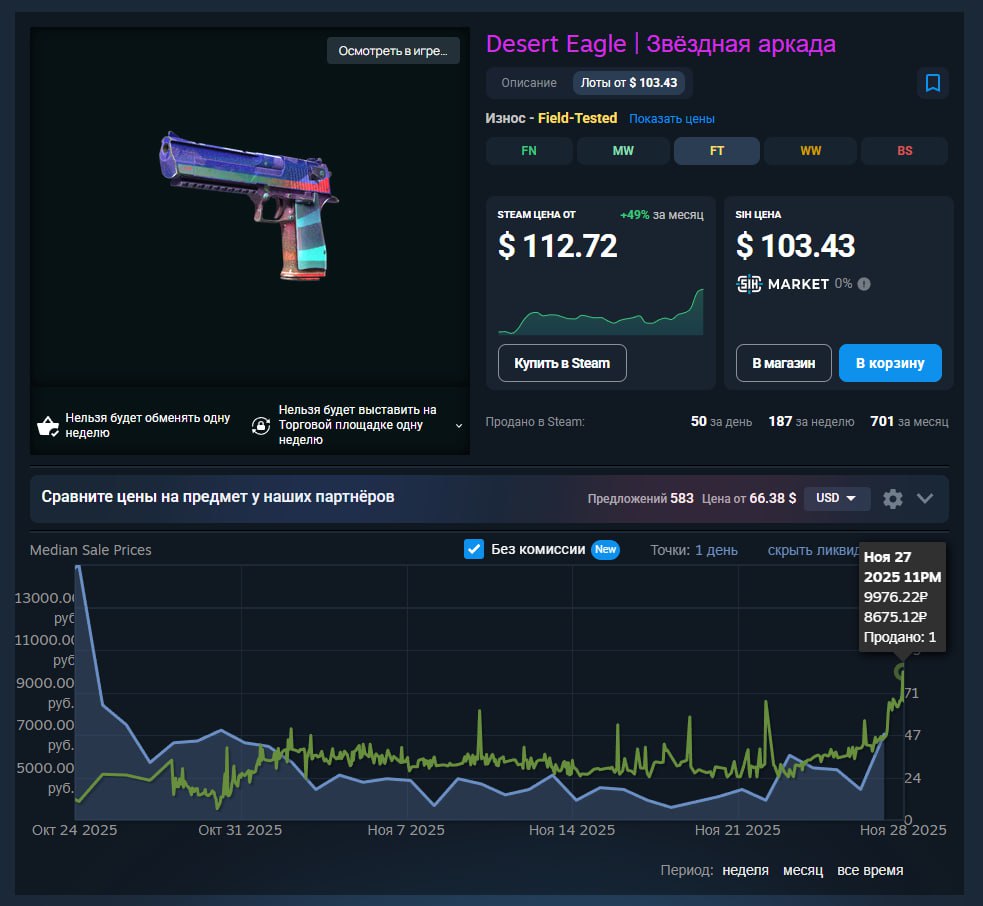Image resolution: width=983 pixels, height=906 pixels.
Task: Click the item title Desert Eagle | Звёздная аркада
Action: click(x=661, y=44)
